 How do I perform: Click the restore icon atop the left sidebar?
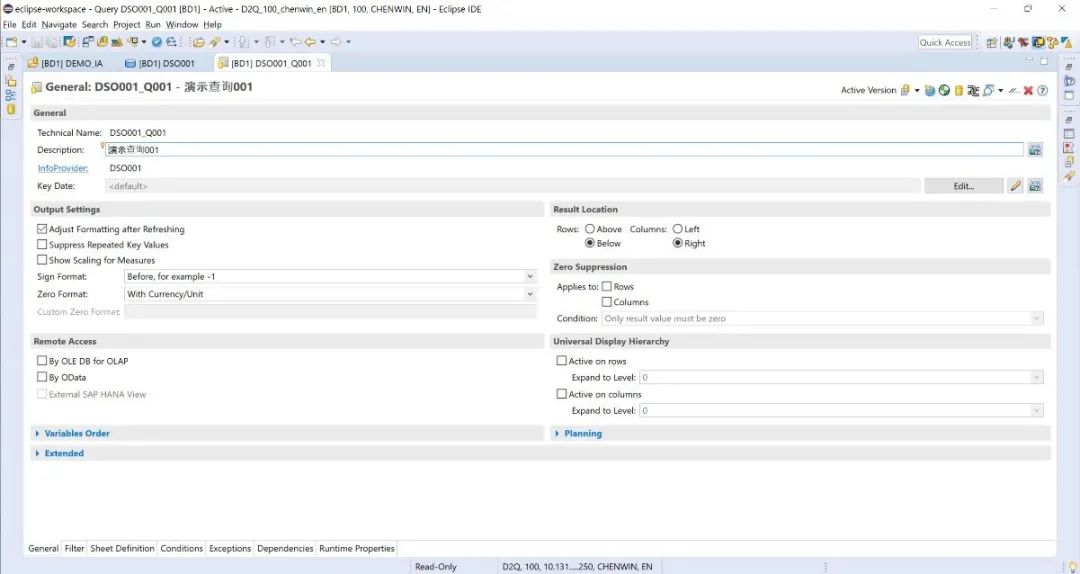point(10,67)
